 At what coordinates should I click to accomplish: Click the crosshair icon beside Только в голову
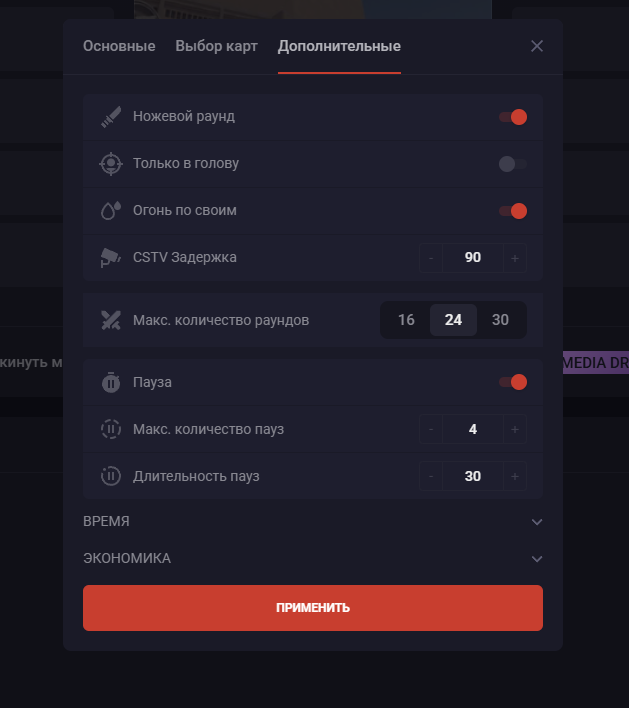(111, 164)
